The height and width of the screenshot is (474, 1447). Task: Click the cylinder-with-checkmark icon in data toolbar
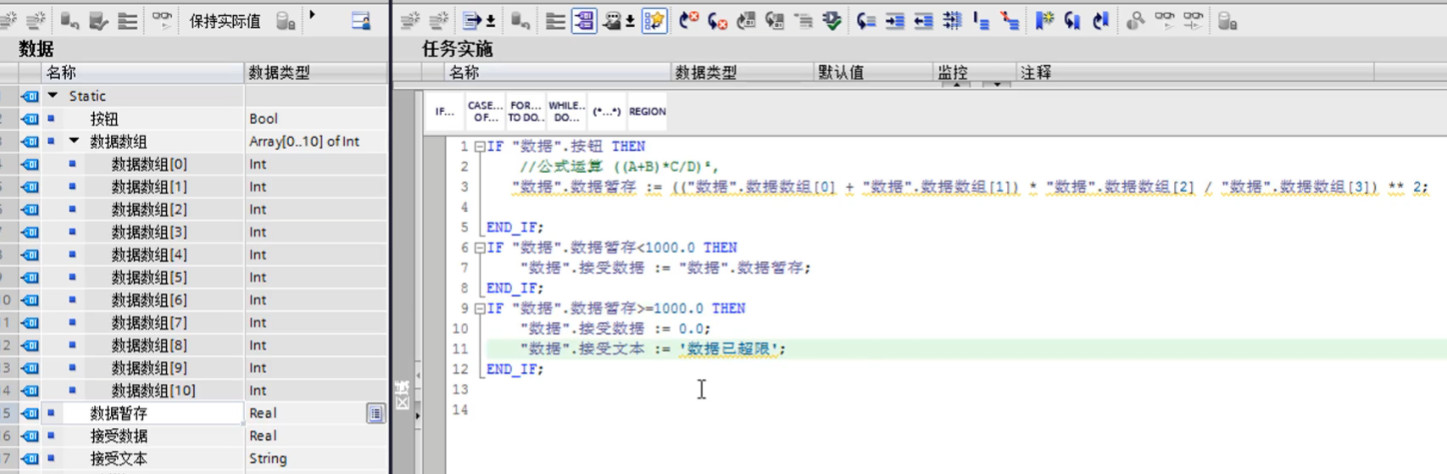pyautogui.click(x=98, y=20)
